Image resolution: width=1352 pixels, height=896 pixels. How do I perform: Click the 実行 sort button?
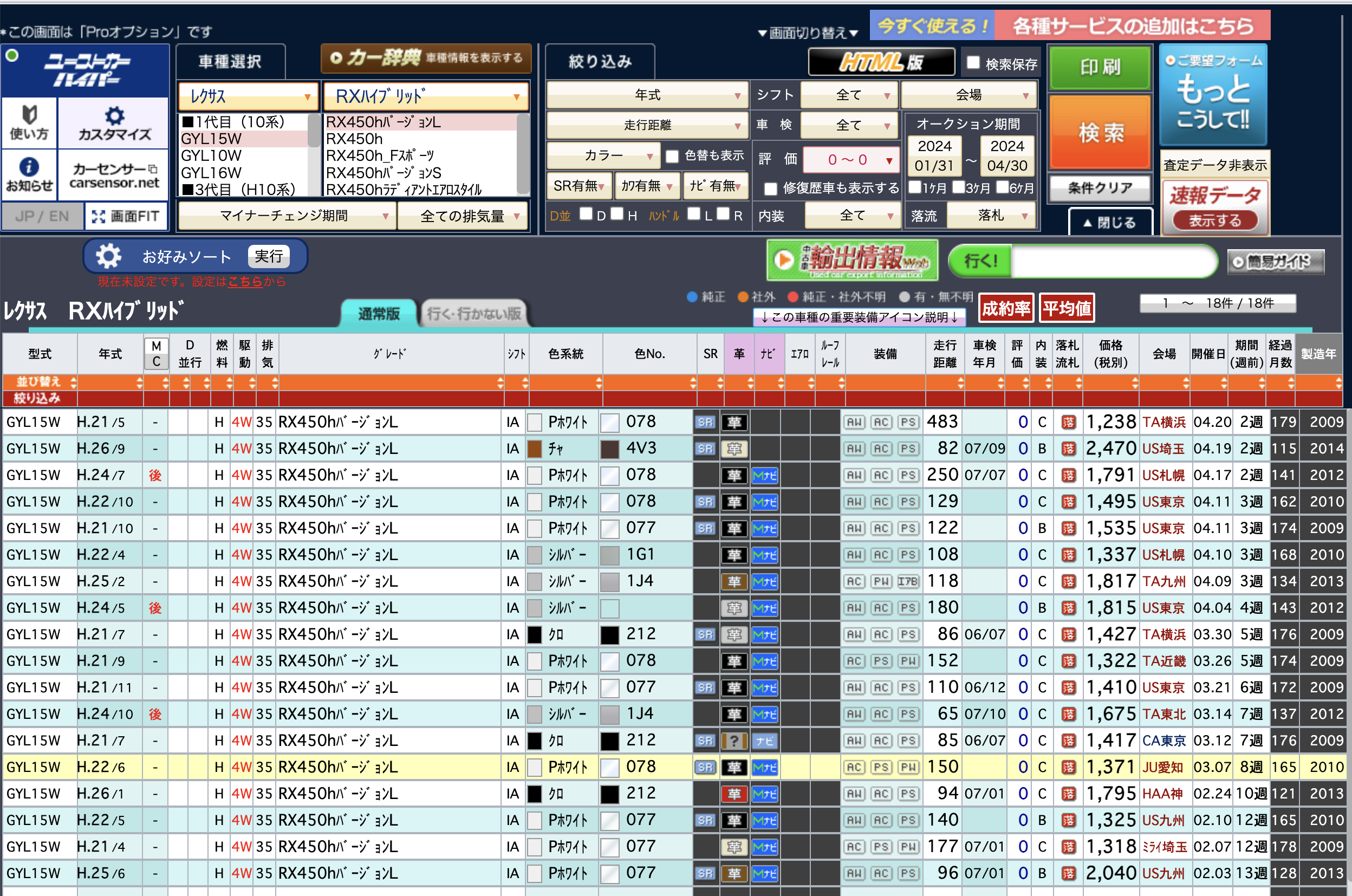coord(269,256)
